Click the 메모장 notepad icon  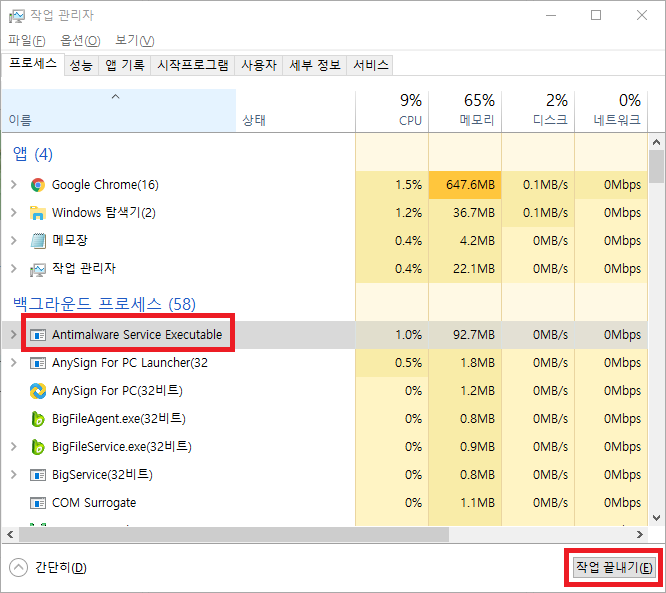(x=38, y=241)
